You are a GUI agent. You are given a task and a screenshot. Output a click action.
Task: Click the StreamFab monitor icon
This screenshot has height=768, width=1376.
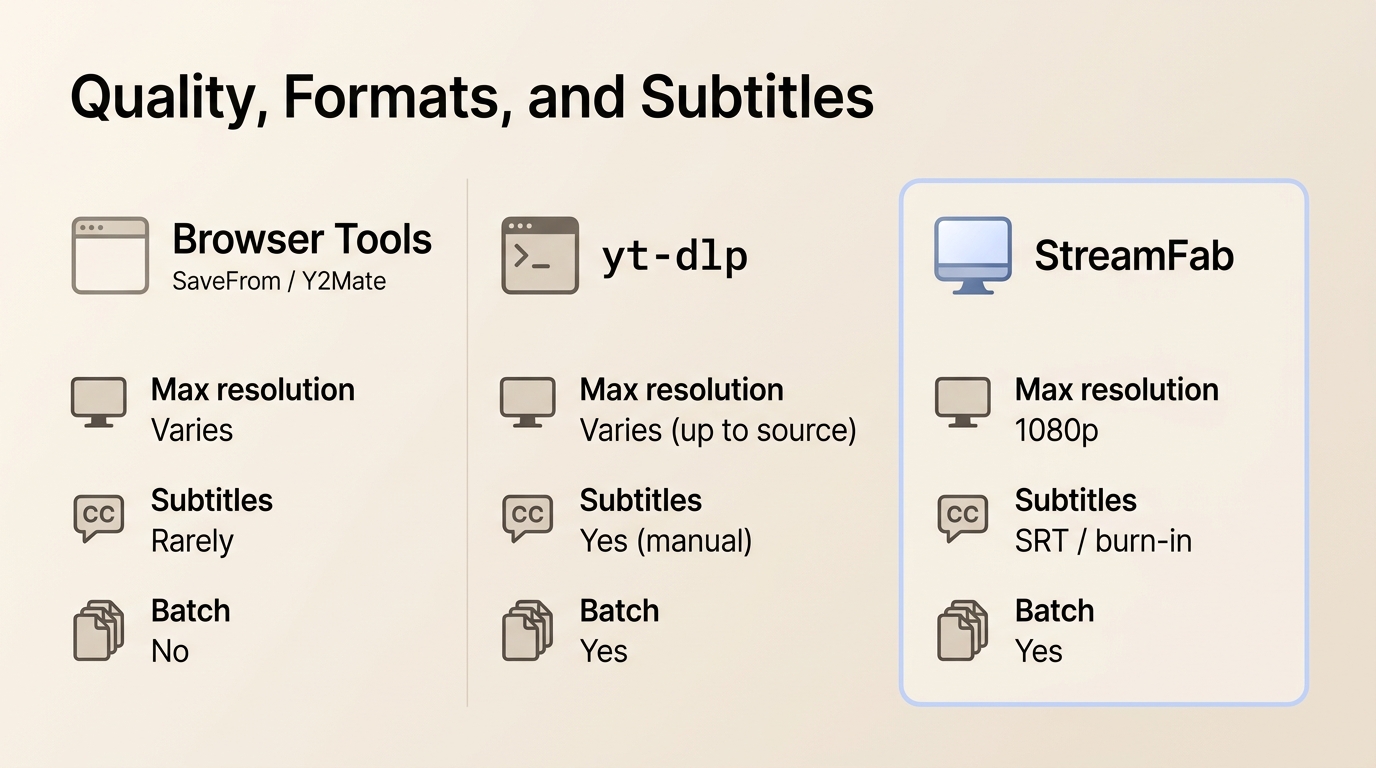pyautogui.click(x=973, y=255)
